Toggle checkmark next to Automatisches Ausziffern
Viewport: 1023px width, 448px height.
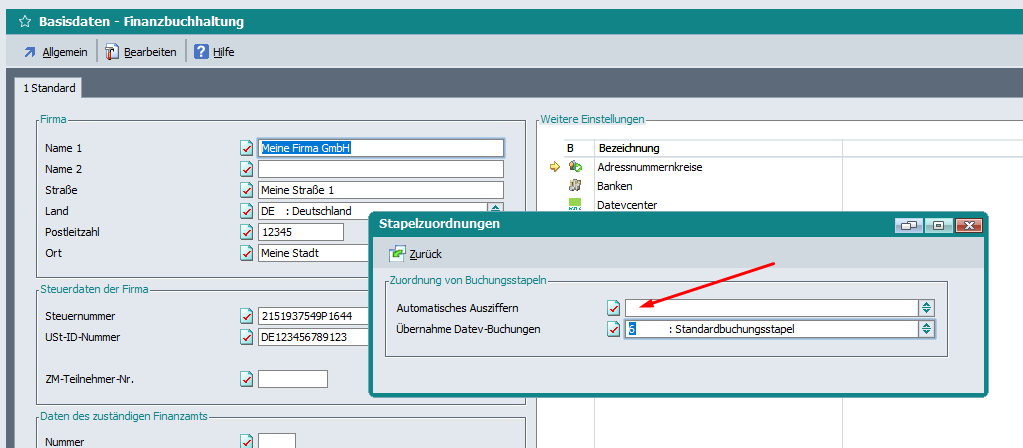(x=614, y=308)
